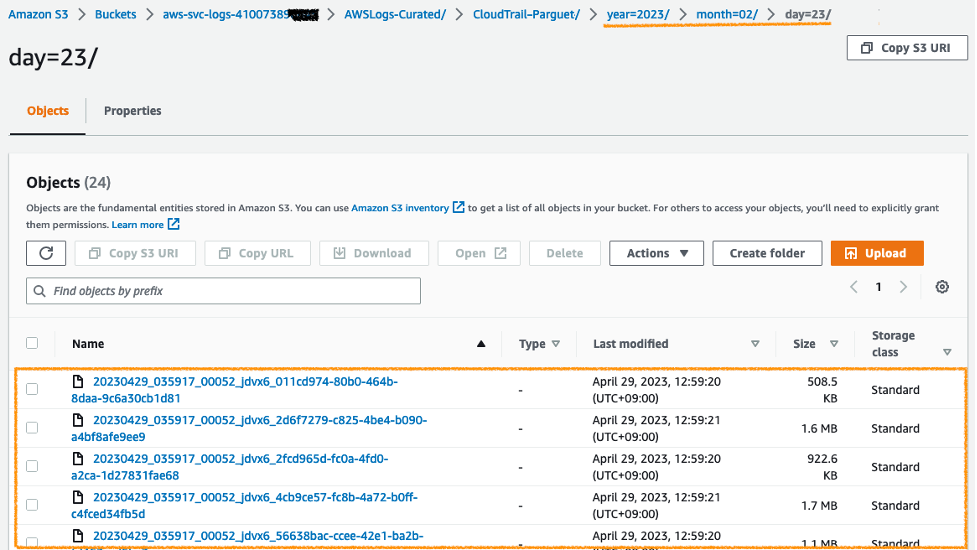Sort by Last modified column arrow
Viewport: 977px width, 550px height.
tap(755, 344)
